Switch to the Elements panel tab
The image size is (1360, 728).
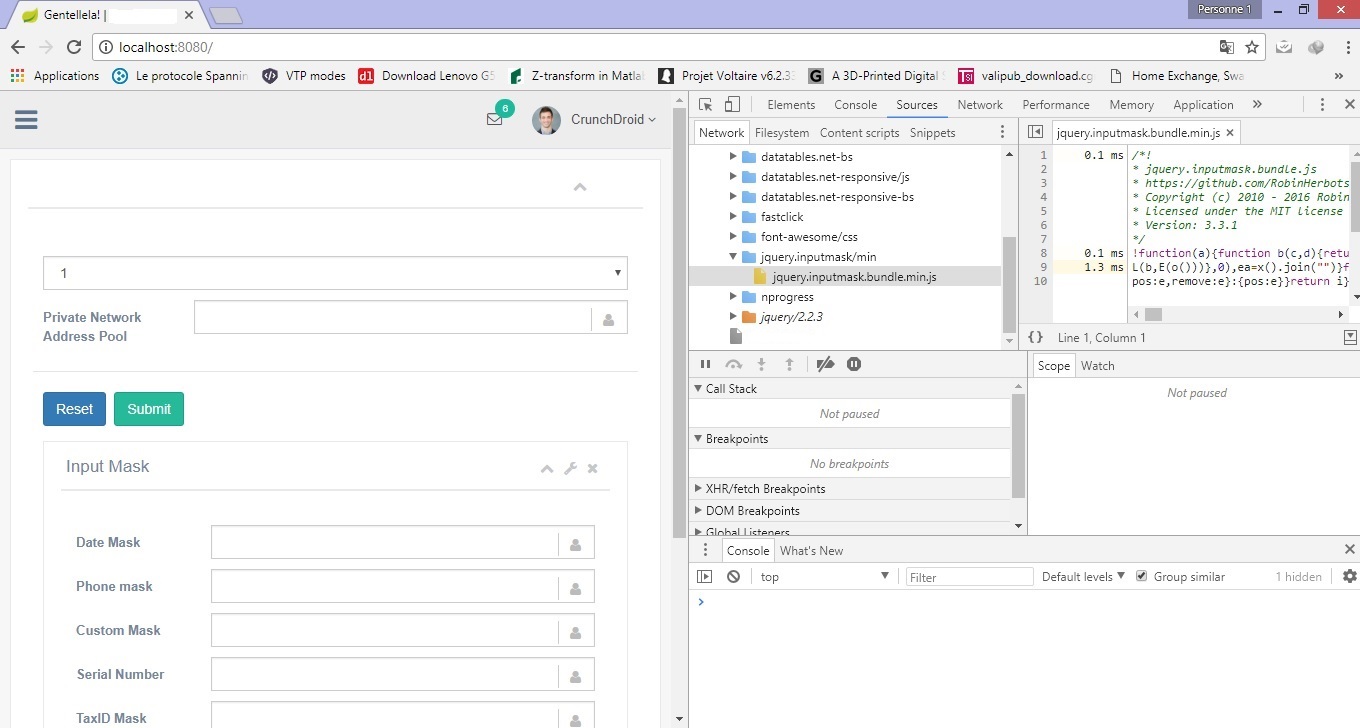click(791, 104)
